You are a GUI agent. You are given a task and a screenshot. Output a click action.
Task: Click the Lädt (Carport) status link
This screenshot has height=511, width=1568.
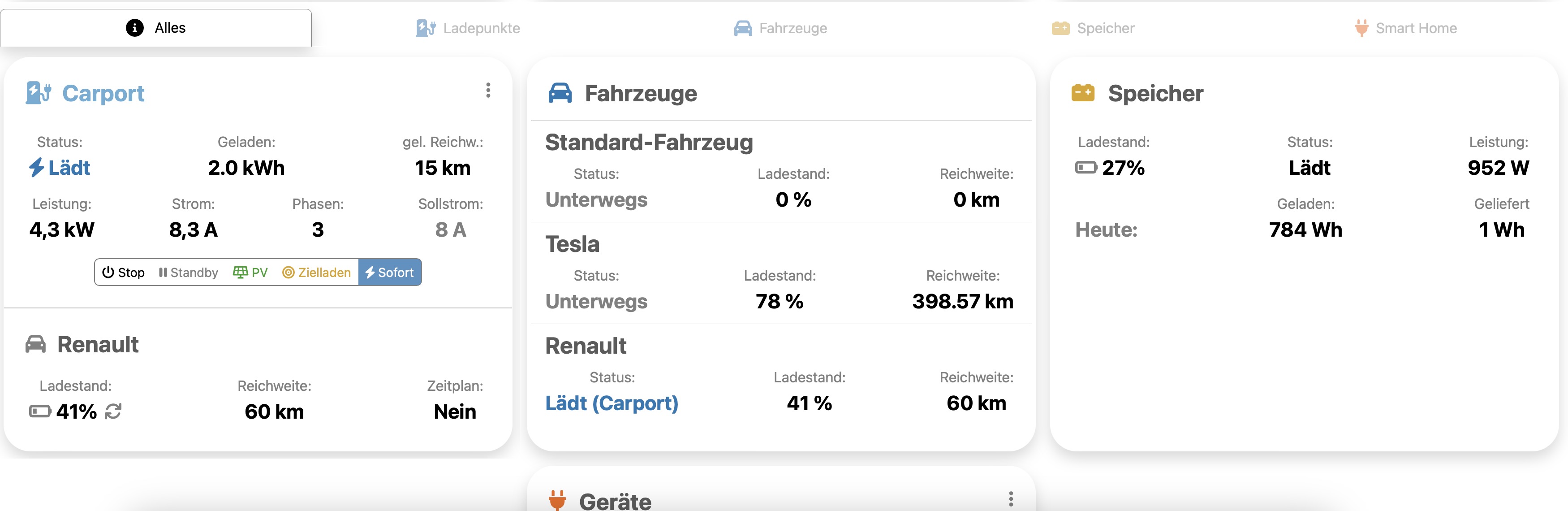tap(611, 403)
